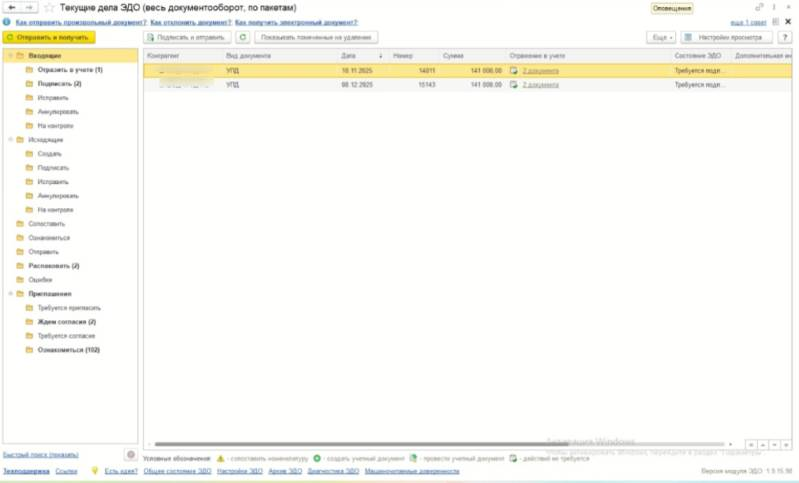Click the blue info icon beside tips
The height and width of the screenshot is (483, 799).
coord(7,22)
